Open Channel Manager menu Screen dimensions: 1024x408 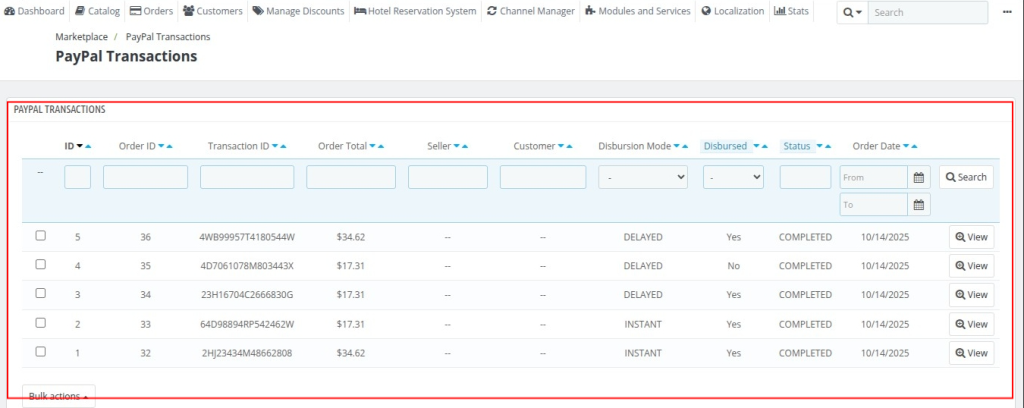(x=531, y=11)
